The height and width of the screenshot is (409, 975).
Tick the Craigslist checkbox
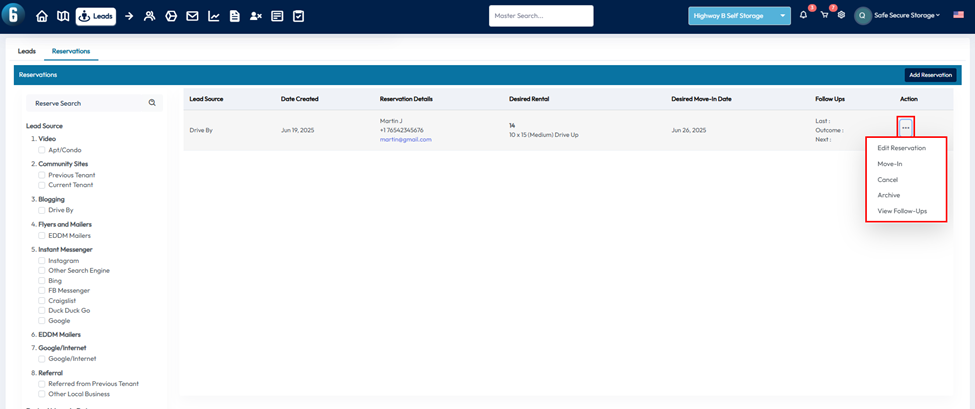[x=42, y=300]
